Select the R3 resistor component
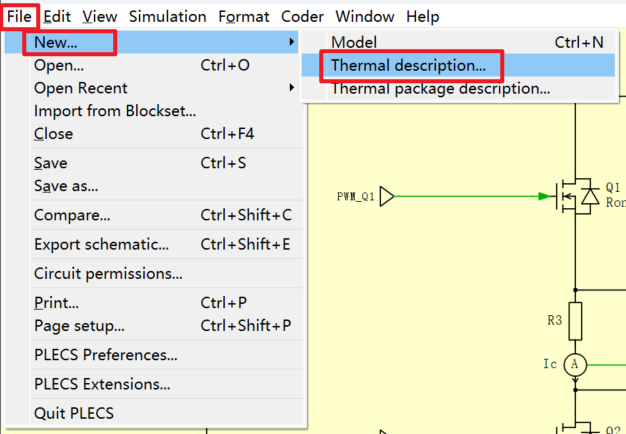The height and width of the screenshot is (434, 626). point(575,319)
